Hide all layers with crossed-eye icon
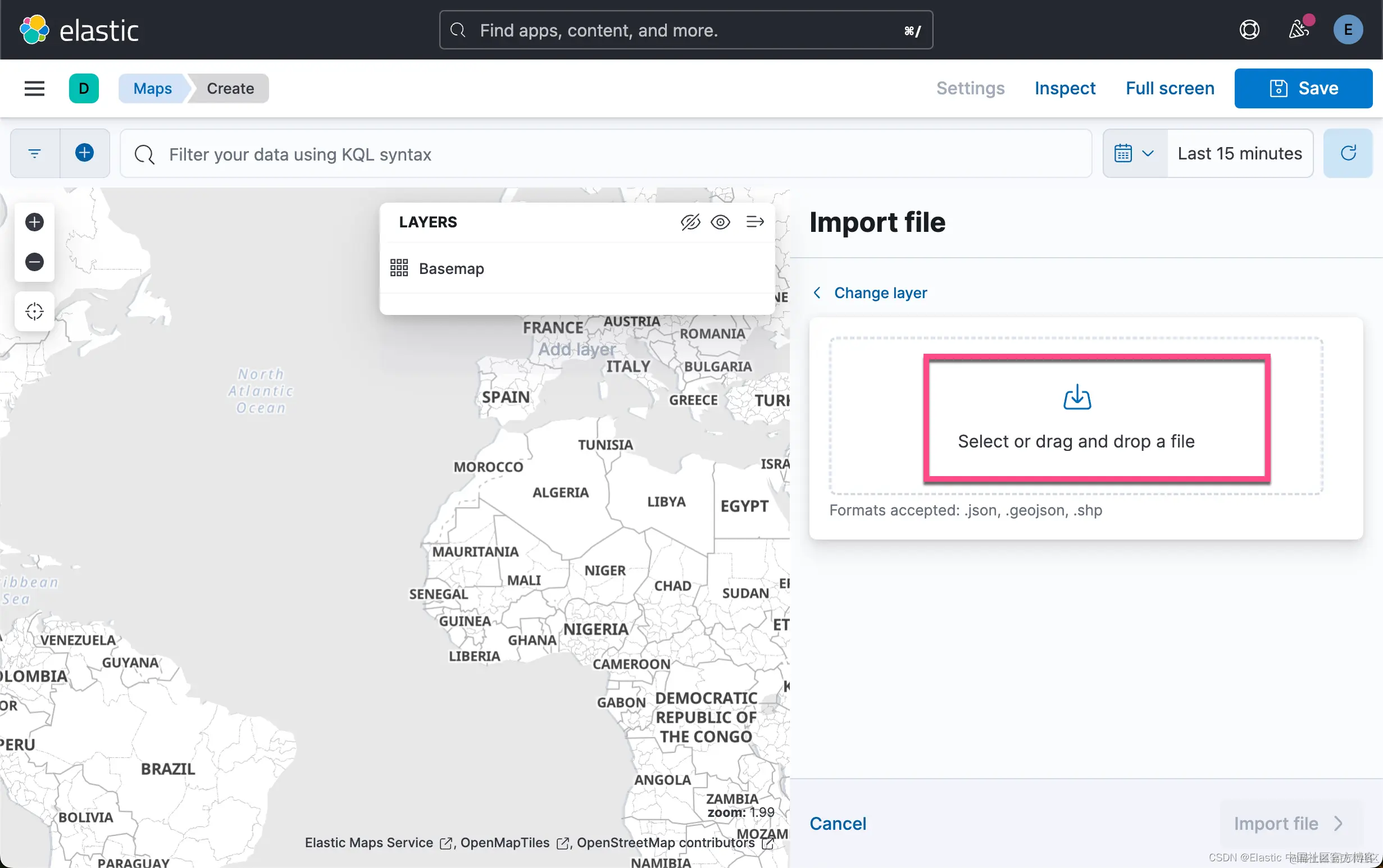Screen dimensions: 1383x868 coord(690,222)
